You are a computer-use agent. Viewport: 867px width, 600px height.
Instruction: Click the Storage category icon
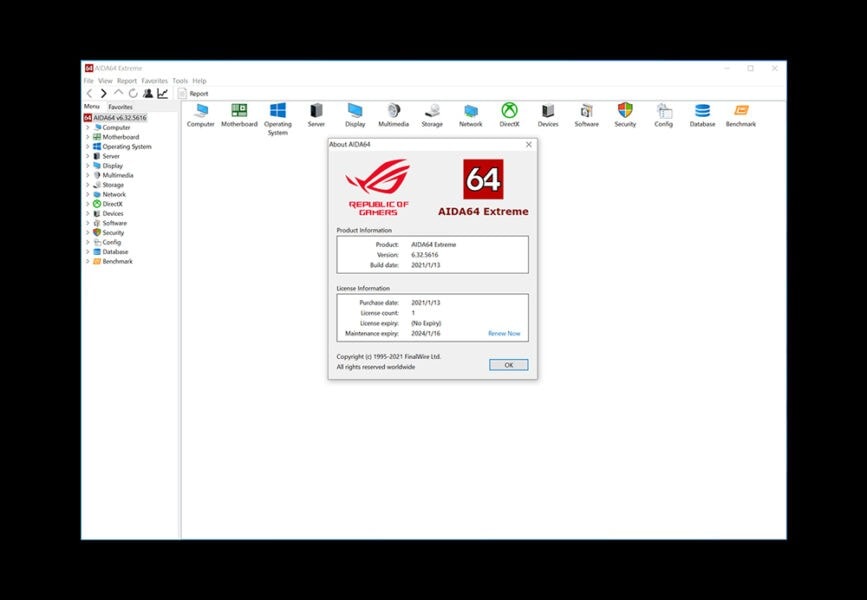tap(432, 110)
